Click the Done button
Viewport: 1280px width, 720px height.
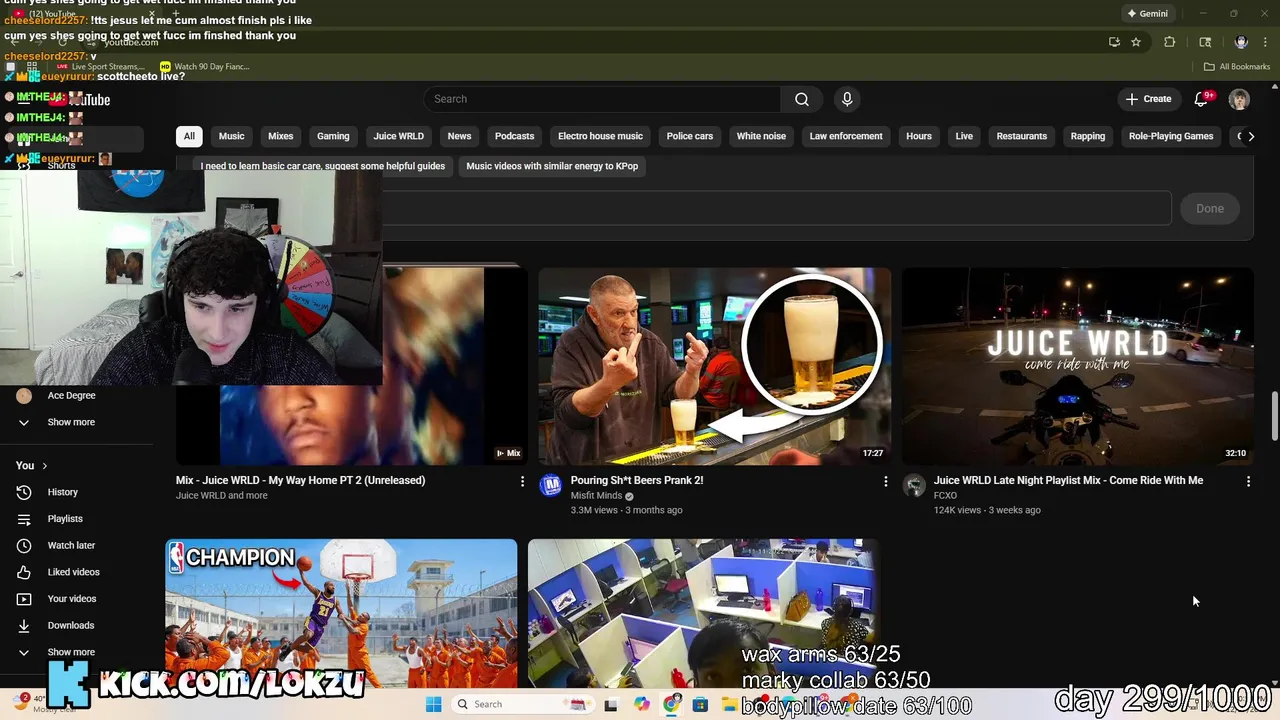coord(1210,208)
